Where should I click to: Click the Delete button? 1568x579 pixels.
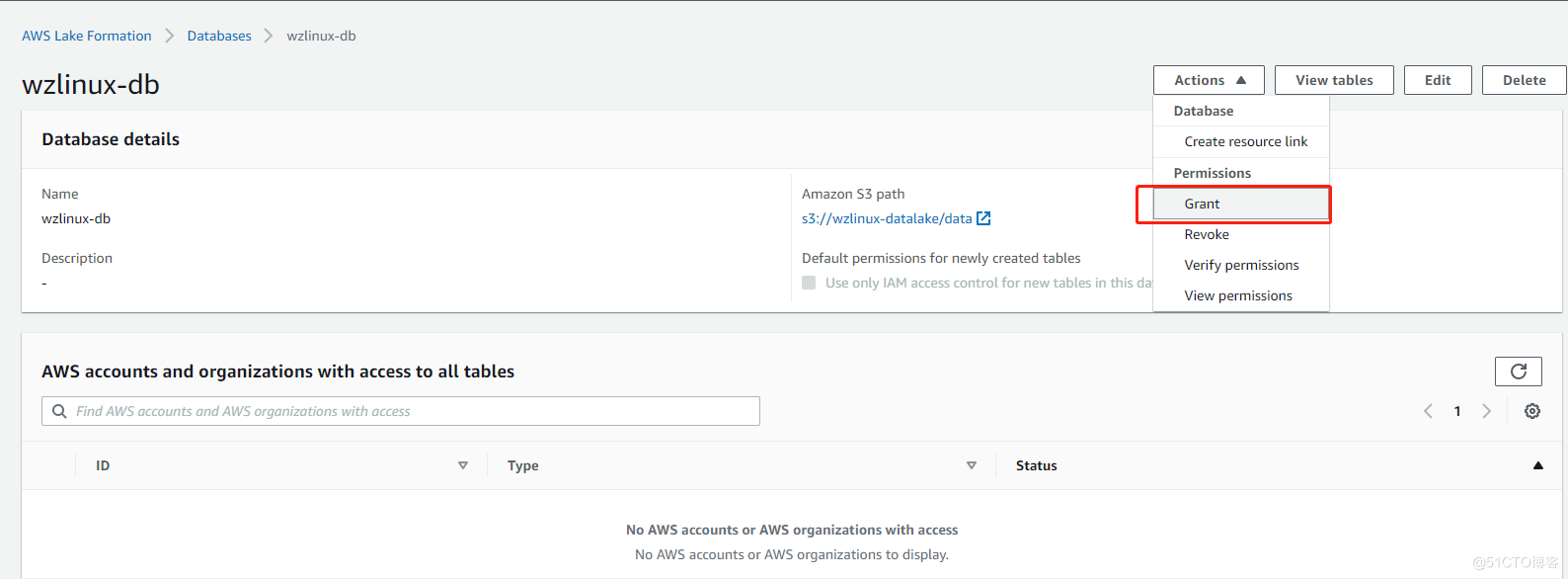click(1525, 80)
